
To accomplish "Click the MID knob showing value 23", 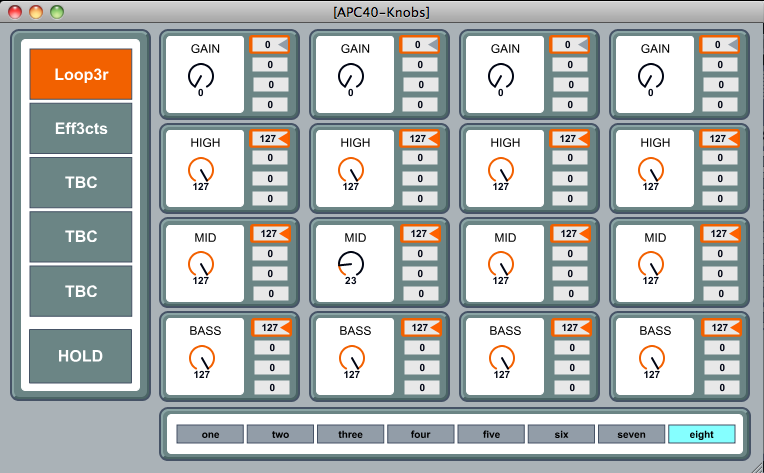I will tap(351, 265).
